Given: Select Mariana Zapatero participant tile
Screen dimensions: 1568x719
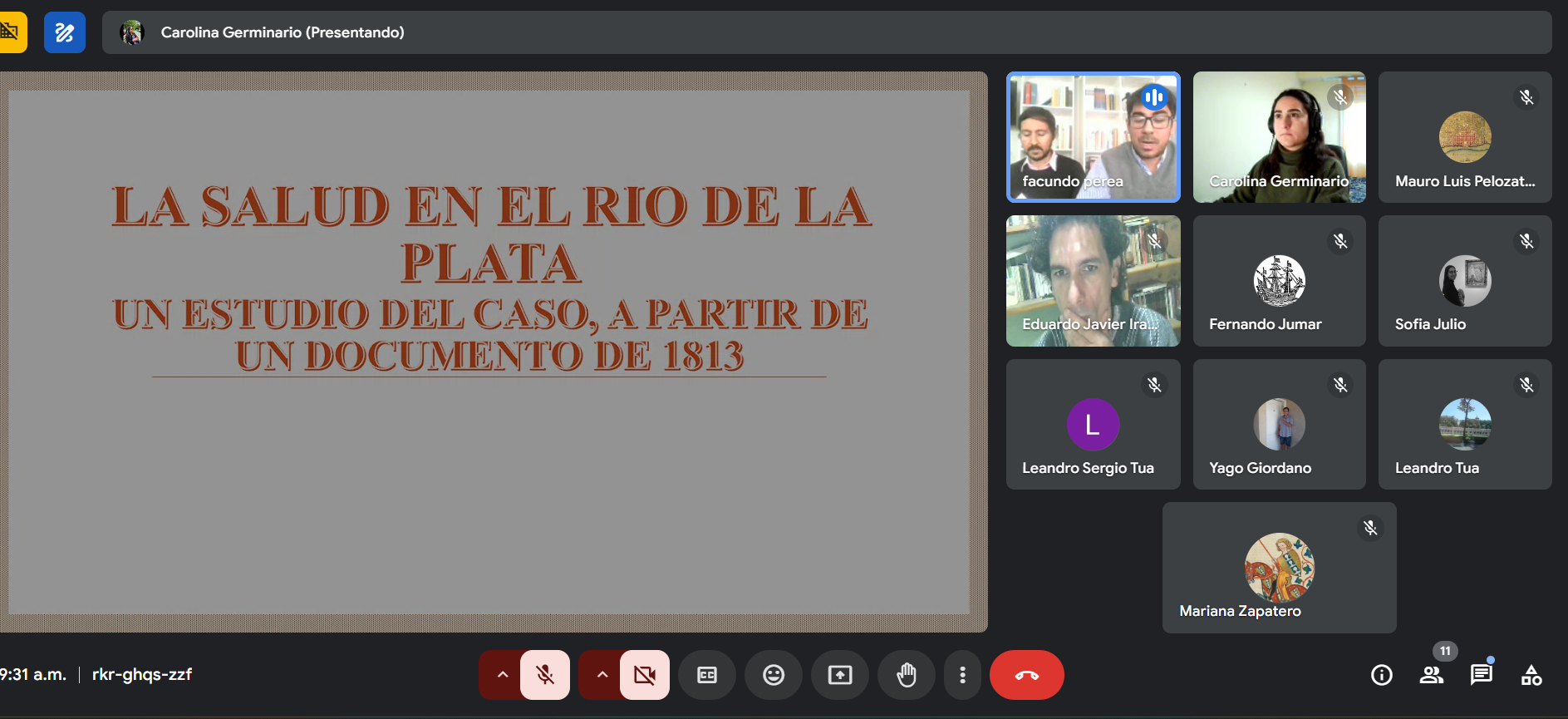Looking at the screenshot, I should (1279, 568).
